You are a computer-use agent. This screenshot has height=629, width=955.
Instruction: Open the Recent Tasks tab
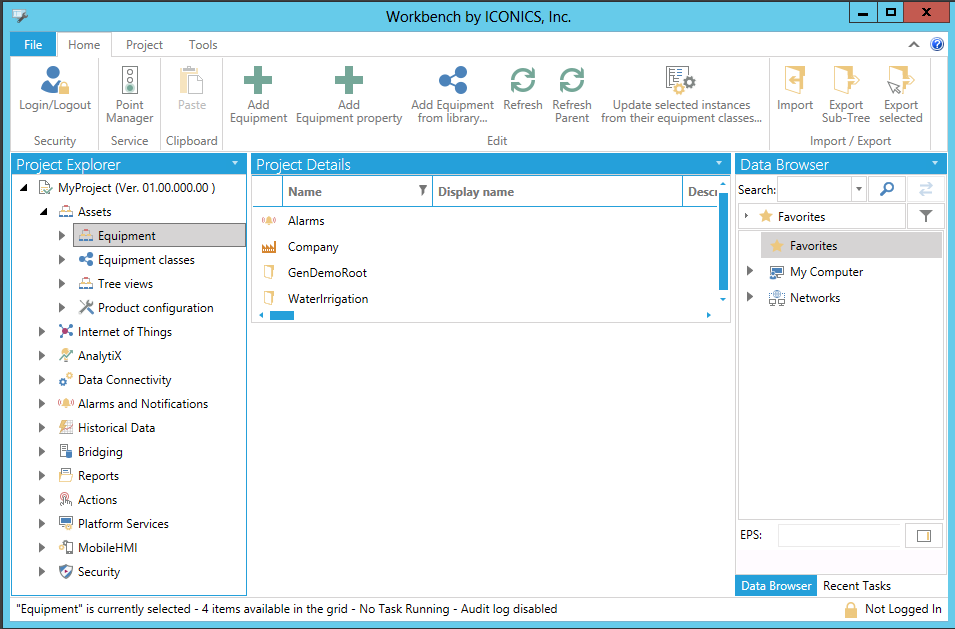point(856,586)
